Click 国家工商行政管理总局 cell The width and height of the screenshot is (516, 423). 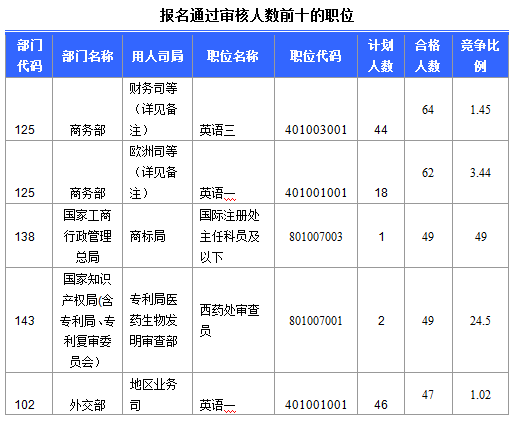pos(87,236)
